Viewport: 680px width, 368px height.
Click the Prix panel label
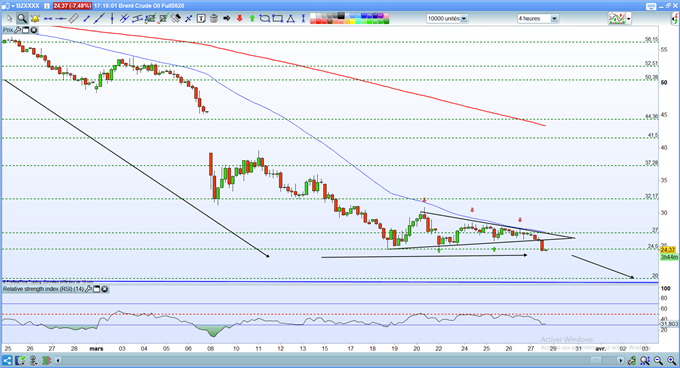(7, 30)
